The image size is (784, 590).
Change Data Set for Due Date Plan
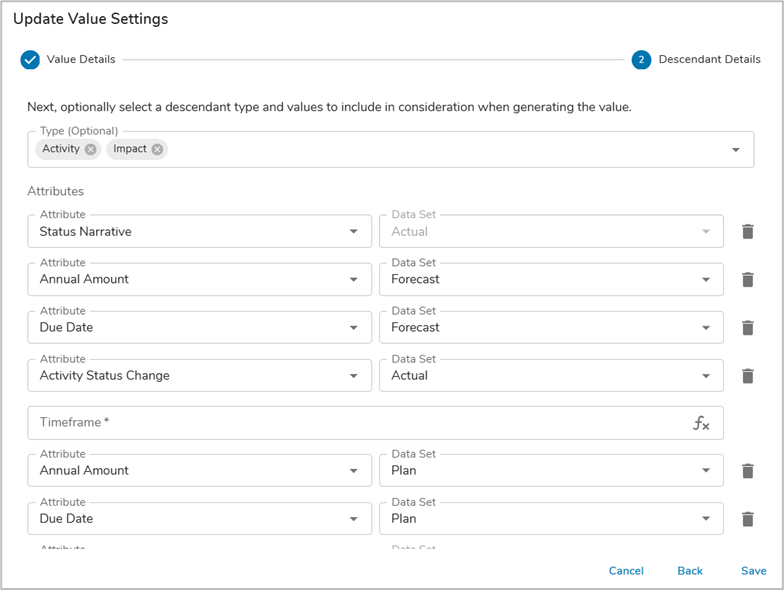pyautogui.click(x=705, y=519)
